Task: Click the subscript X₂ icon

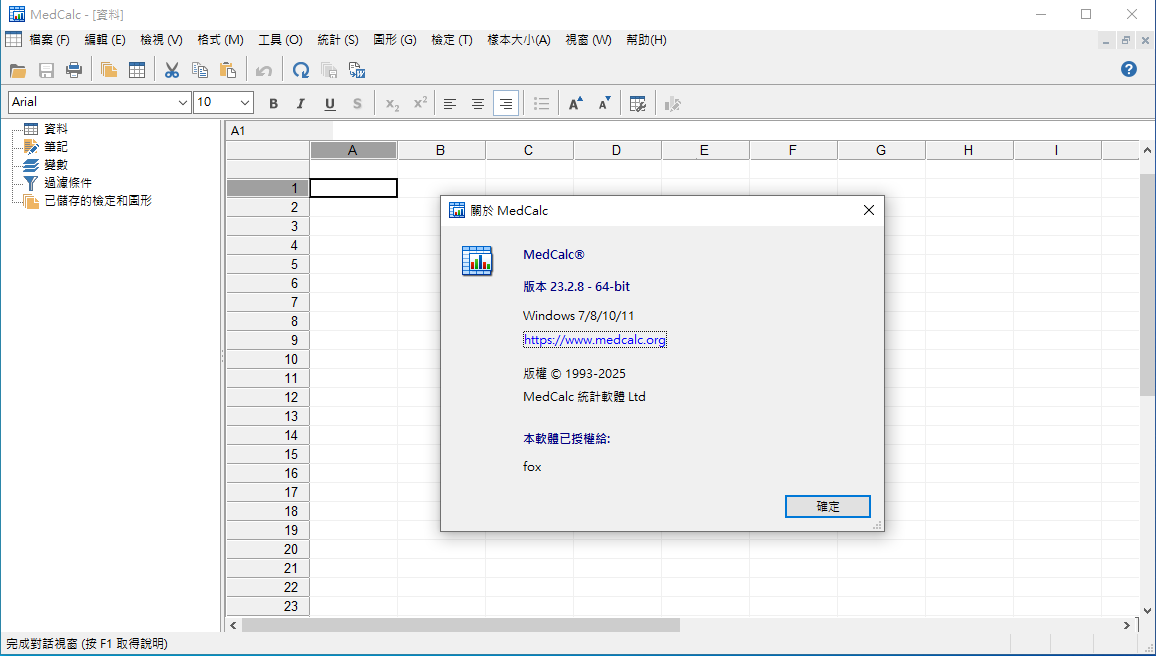Action: tap(392, 104)
